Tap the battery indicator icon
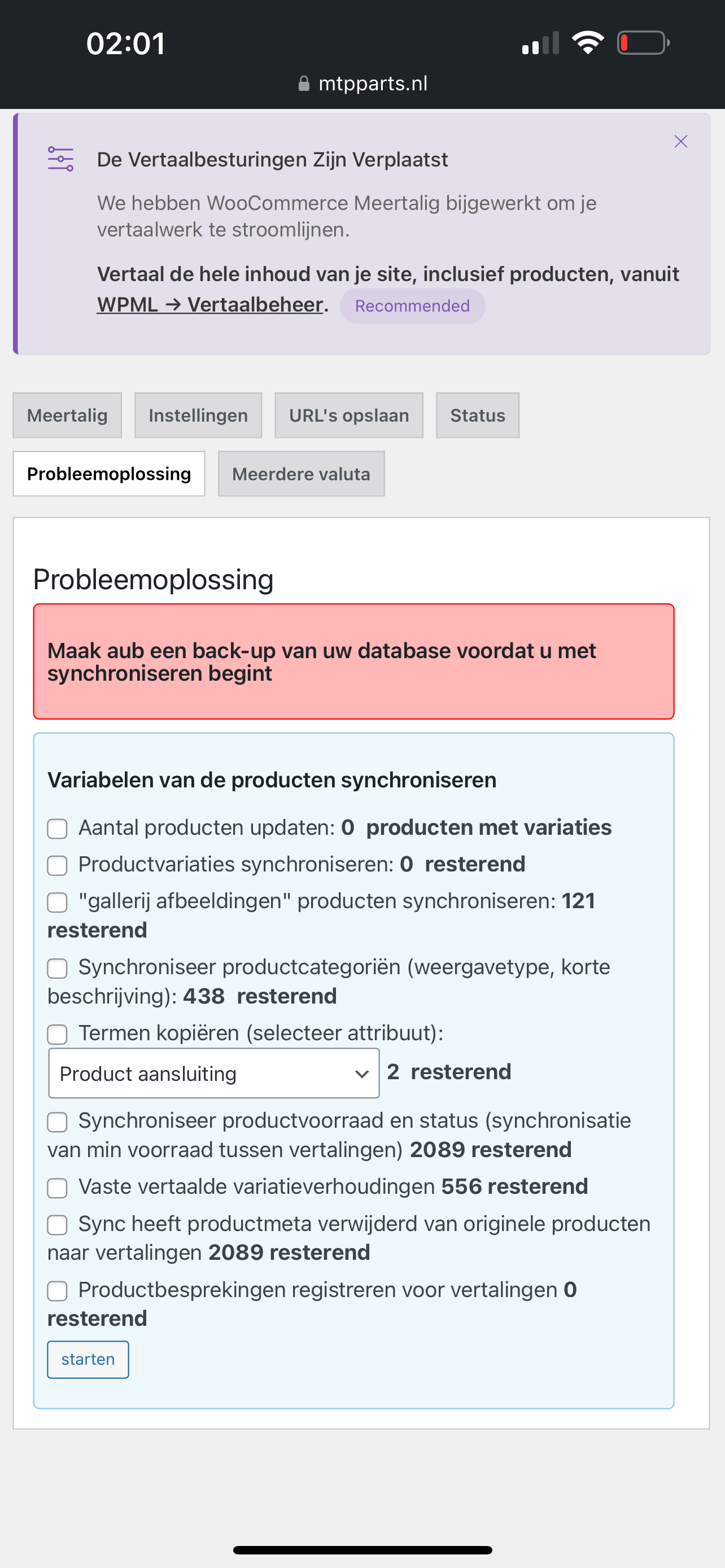This screenshot has width=725, height=1568. [x=643, y=42]
